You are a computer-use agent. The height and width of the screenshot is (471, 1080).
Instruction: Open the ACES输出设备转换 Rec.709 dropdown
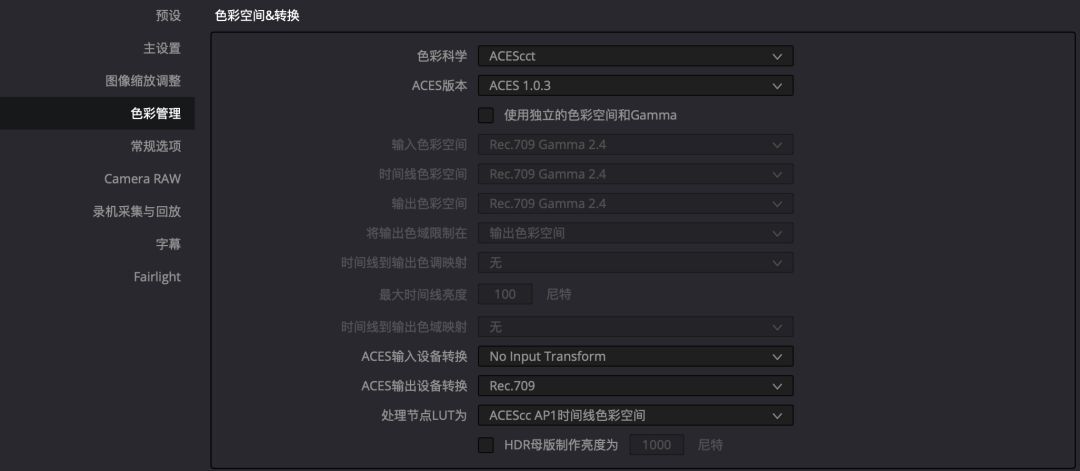635,386
